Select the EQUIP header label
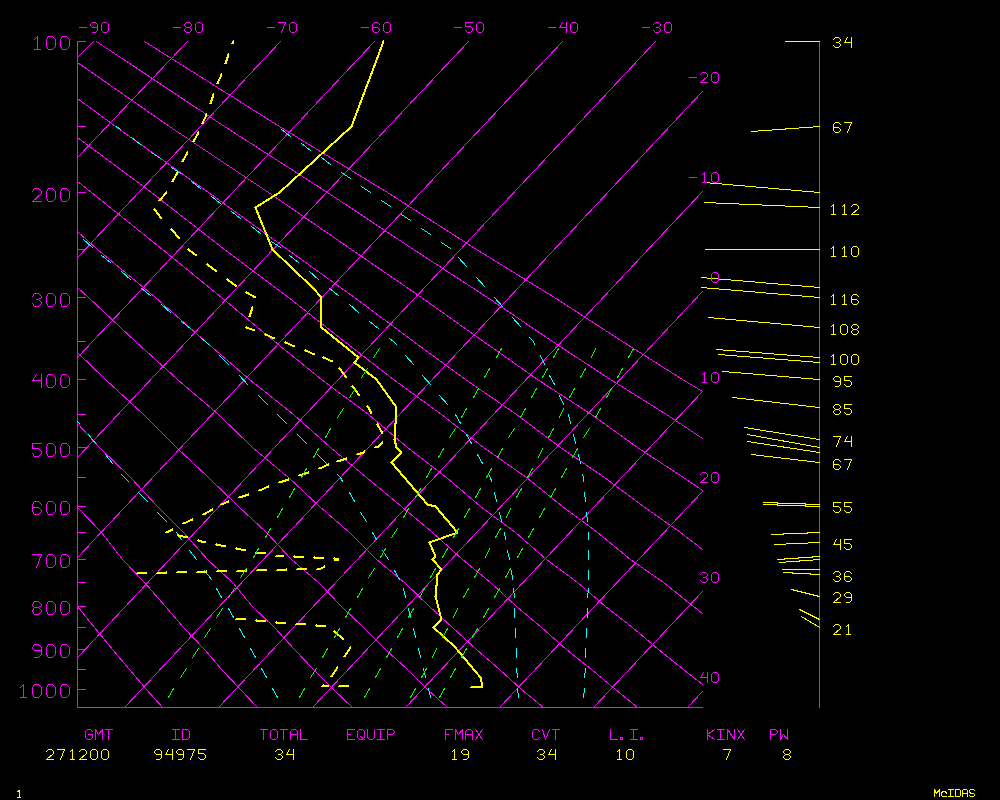The height and width of the screenshot is (800, 1000). (x=370, y=735)
